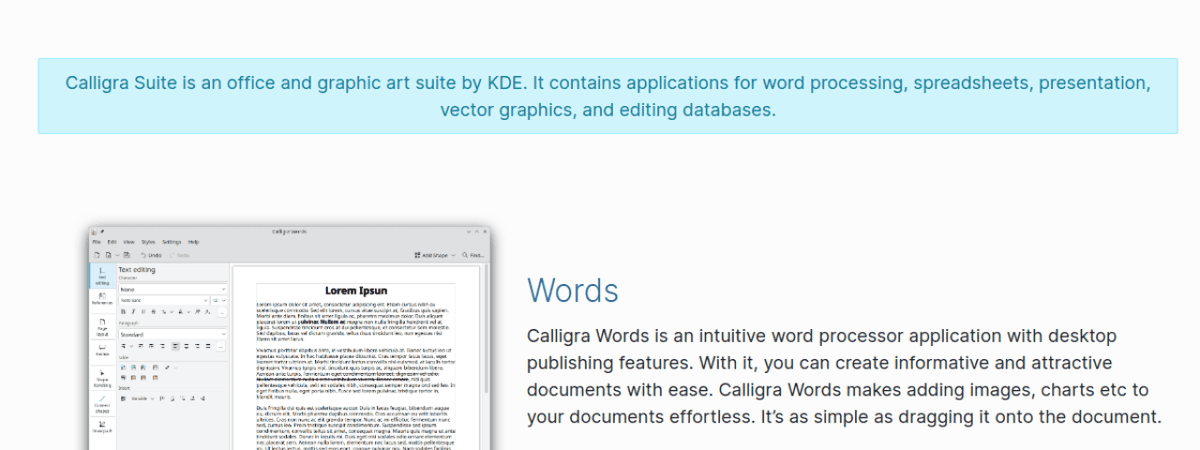Click the New document toolbar icon
The height and width of the screenshot is (450, 1200).
point(96,255)
